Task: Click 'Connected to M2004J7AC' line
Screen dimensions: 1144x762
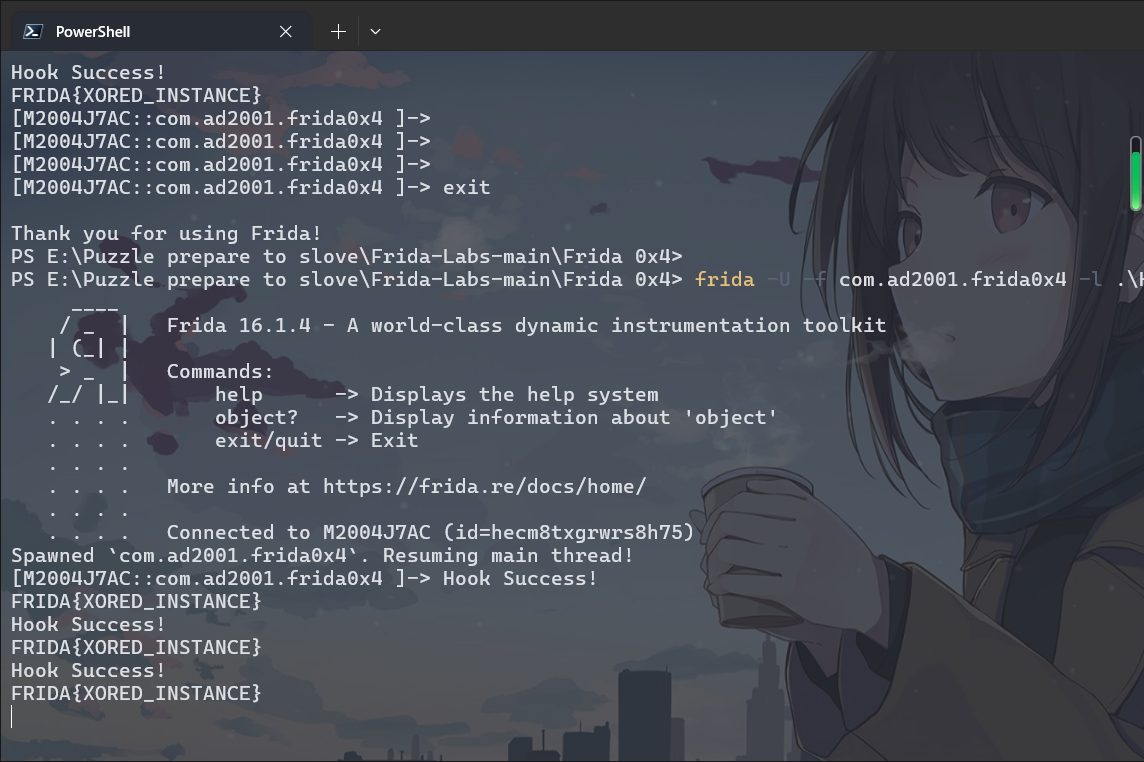Action: (x=430, y=532)
